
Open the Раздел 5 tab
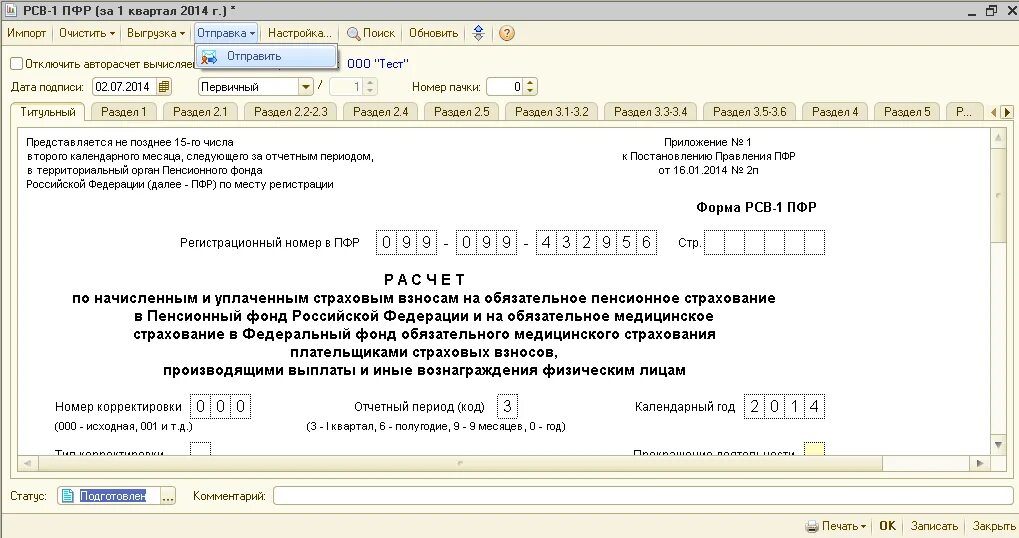point(907,112)
